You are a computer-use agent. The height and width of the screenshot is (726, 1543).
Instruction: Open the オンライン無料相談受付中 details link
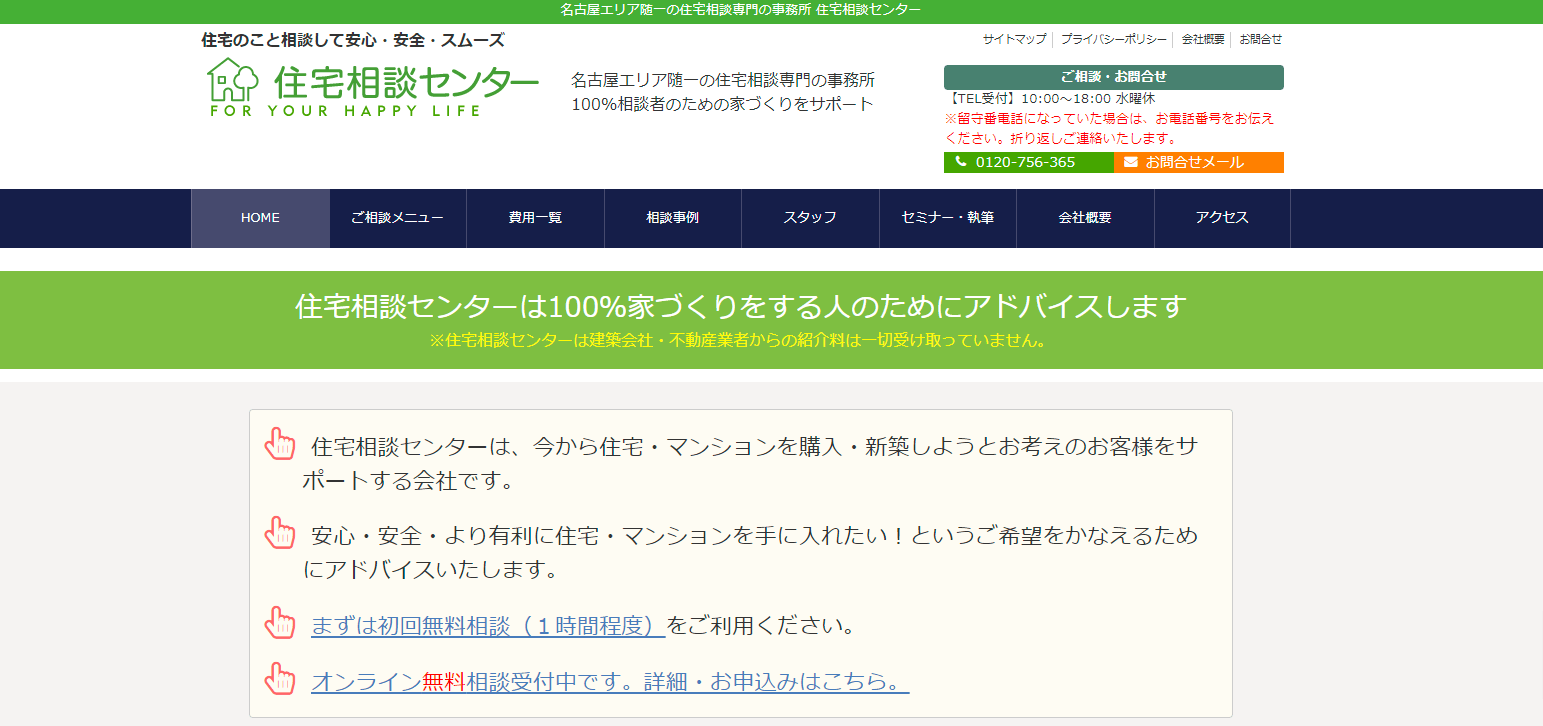pyautogui.click(x=610, y=682)
